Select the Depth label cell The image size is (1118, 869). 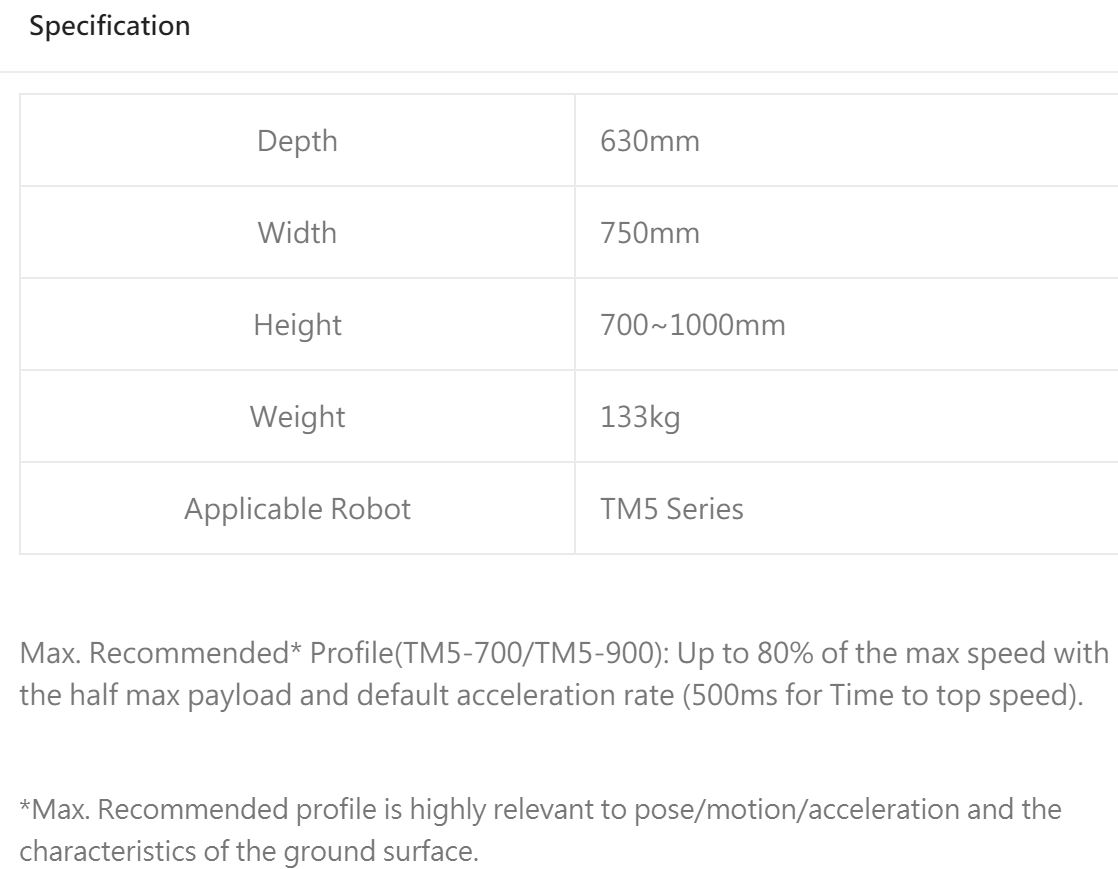(297, 141)
